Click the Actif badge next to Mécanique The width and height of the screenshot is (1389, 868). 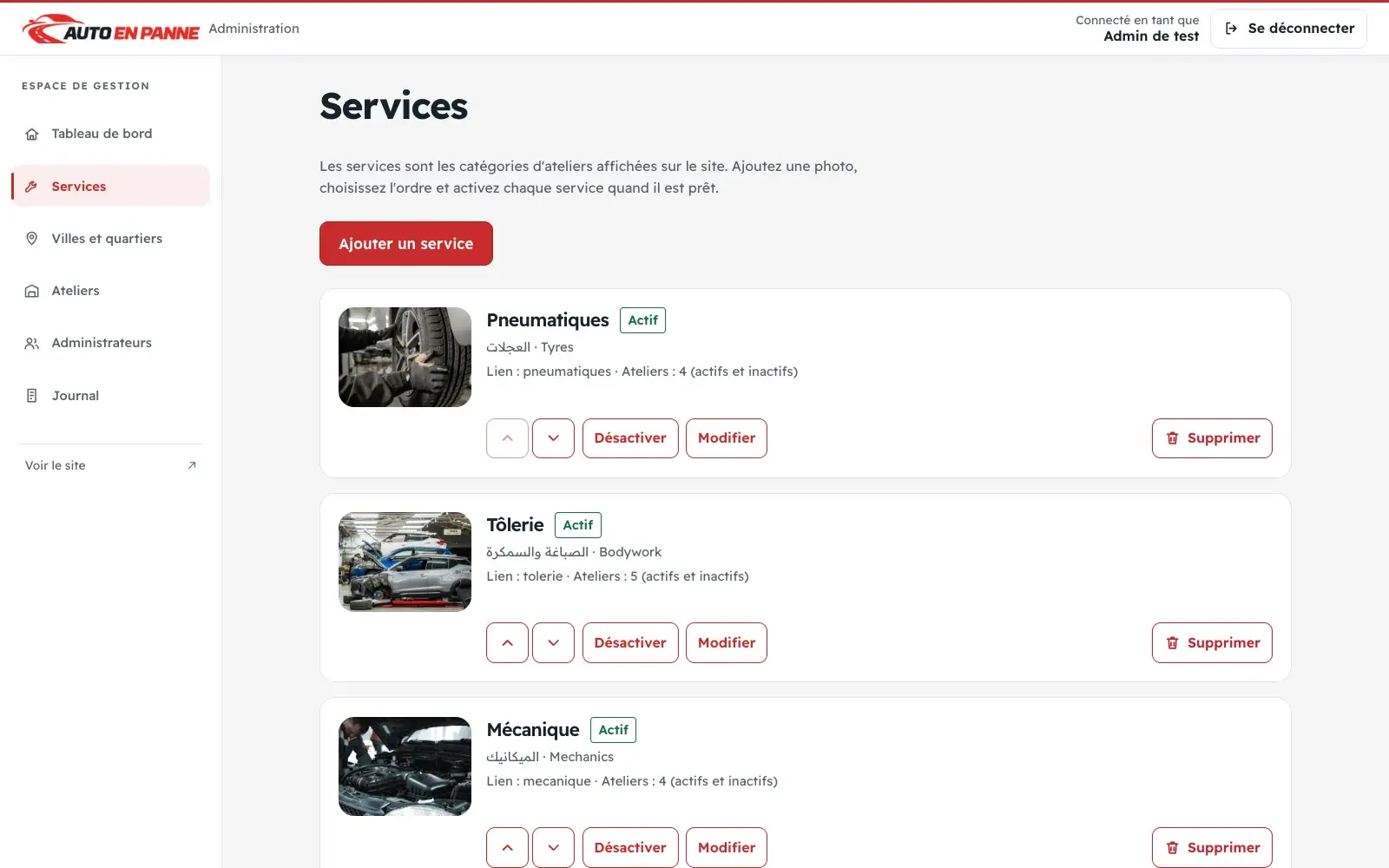[613, 730]
